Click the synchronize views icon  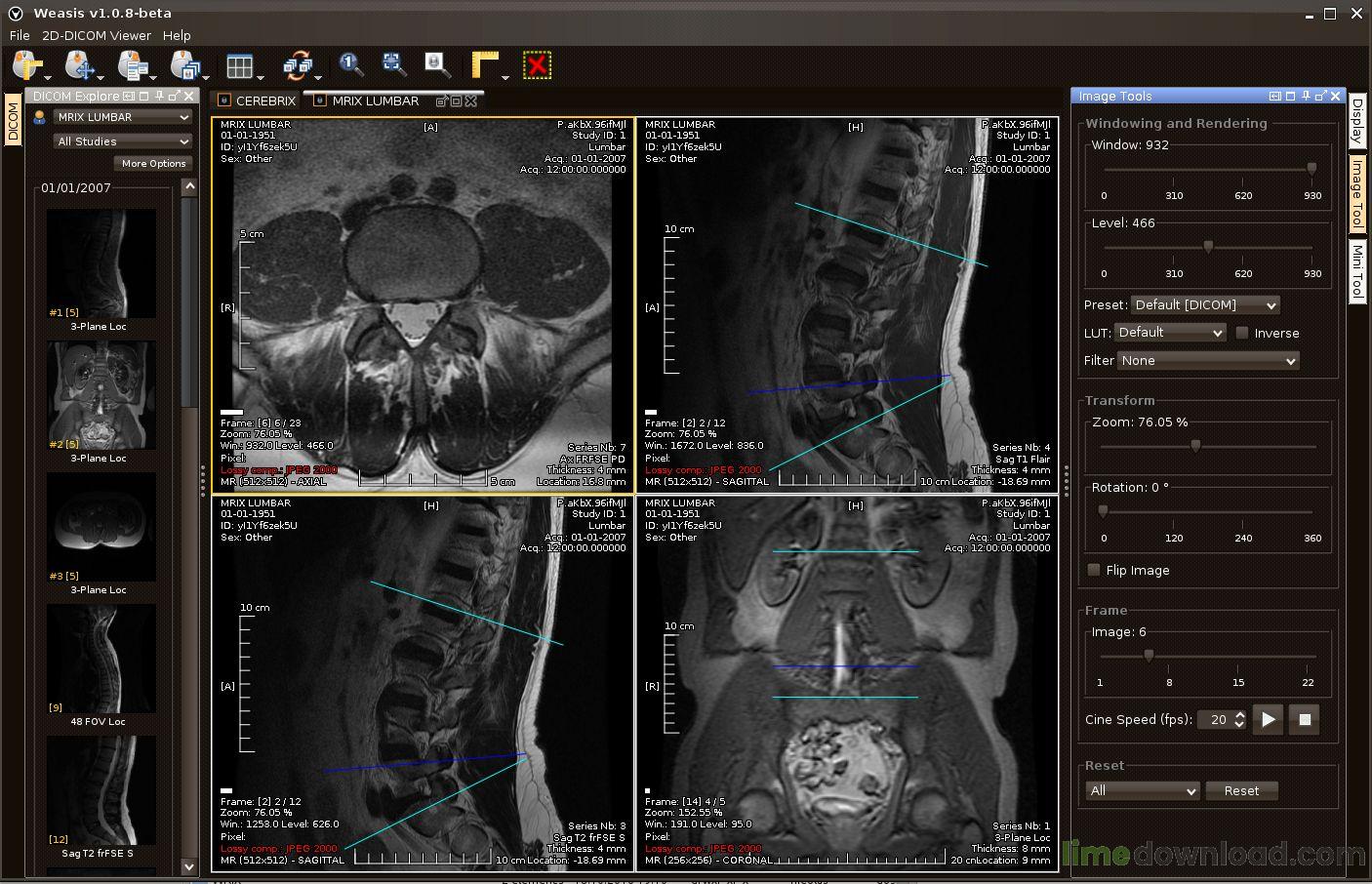click(x=297, y=66)
